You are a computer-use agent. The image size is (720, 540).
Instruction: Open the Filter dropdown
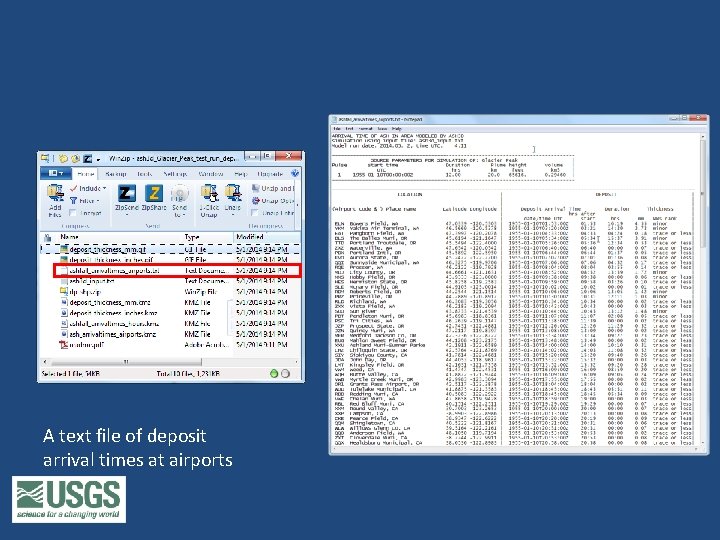click(85, 201)
